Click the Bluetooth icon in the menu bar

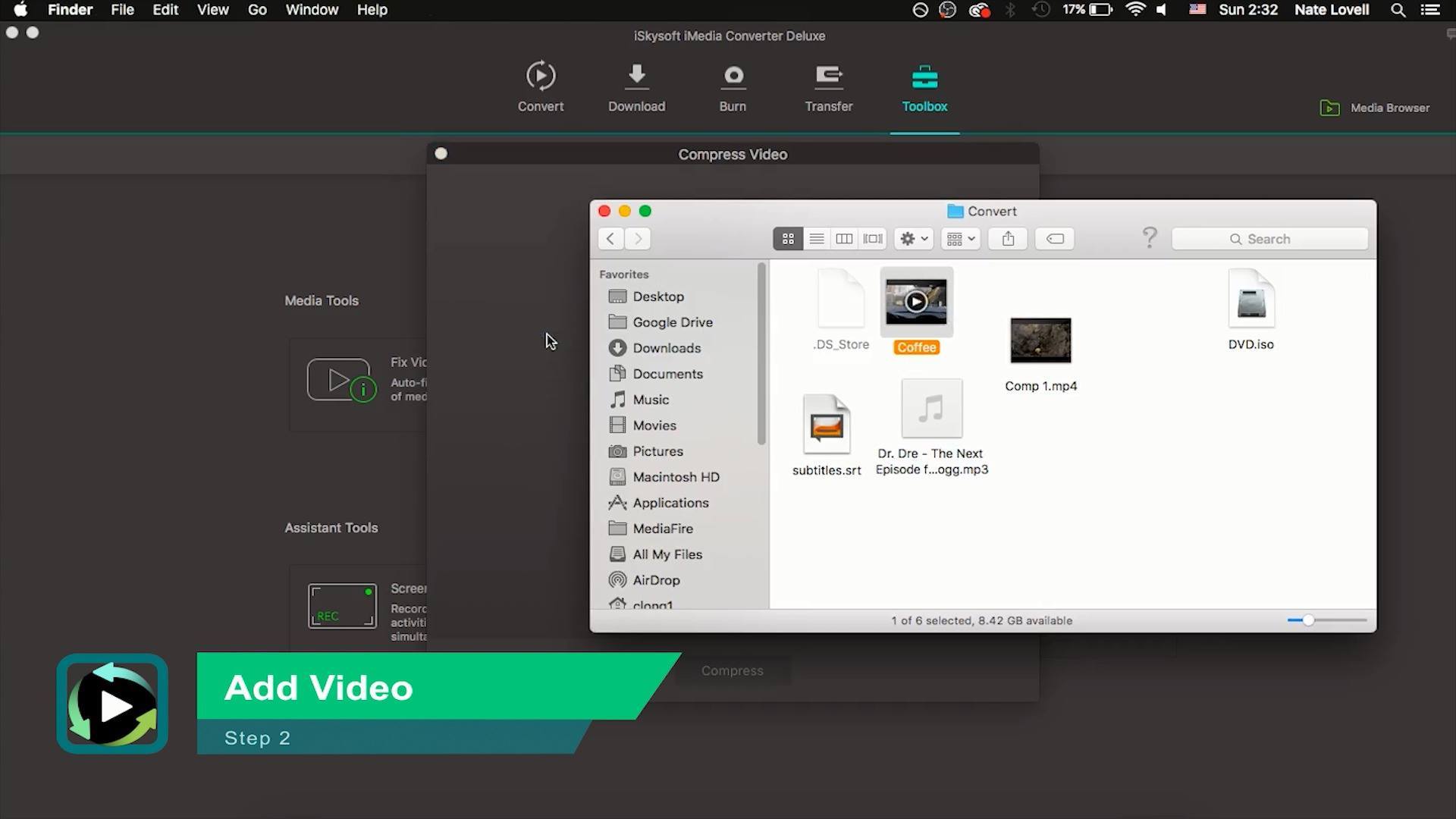(1010, 10)
